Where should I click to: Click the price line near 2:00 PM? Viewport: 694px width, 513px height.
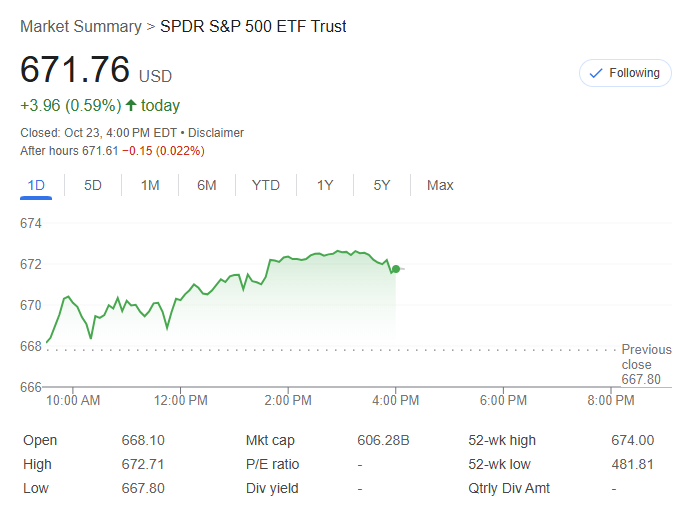point(288,258)
